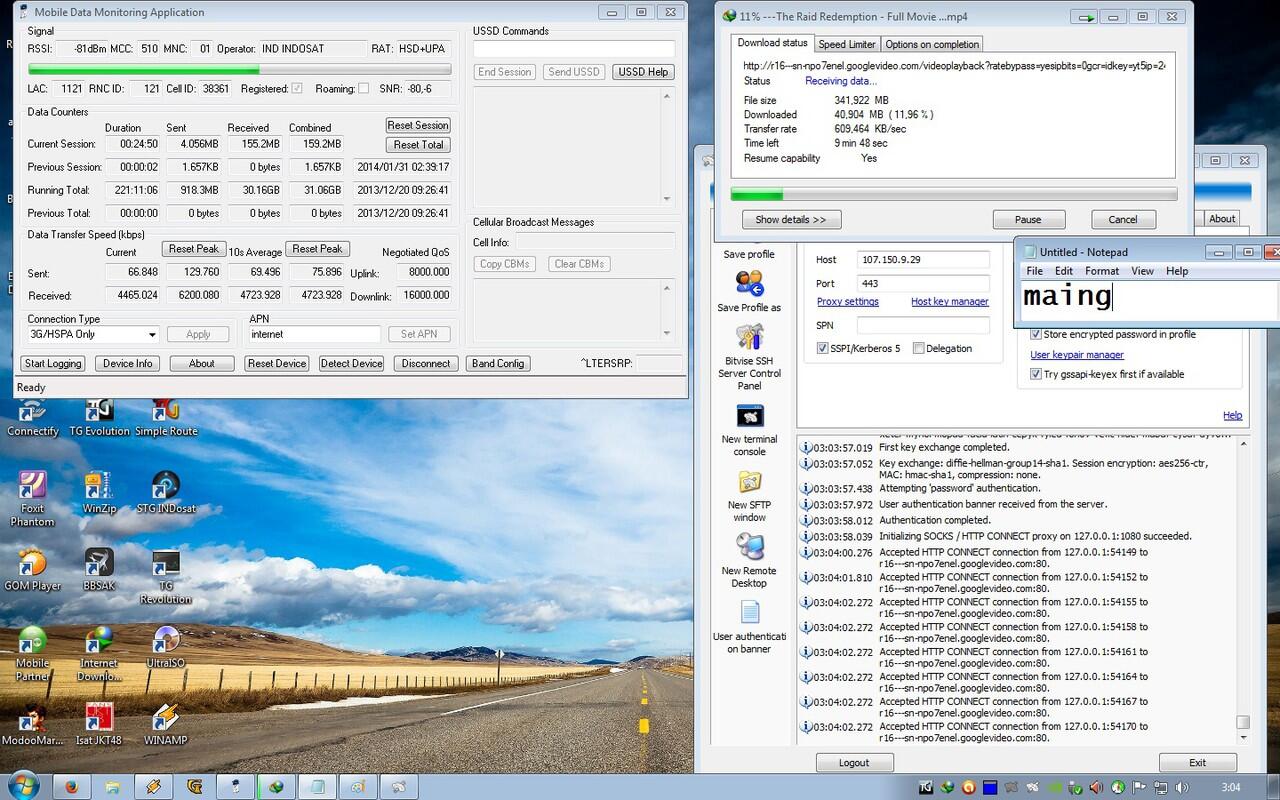Open the File menu in Notepad
This screenshot has height=800, width=1280.
[1034, 271]
